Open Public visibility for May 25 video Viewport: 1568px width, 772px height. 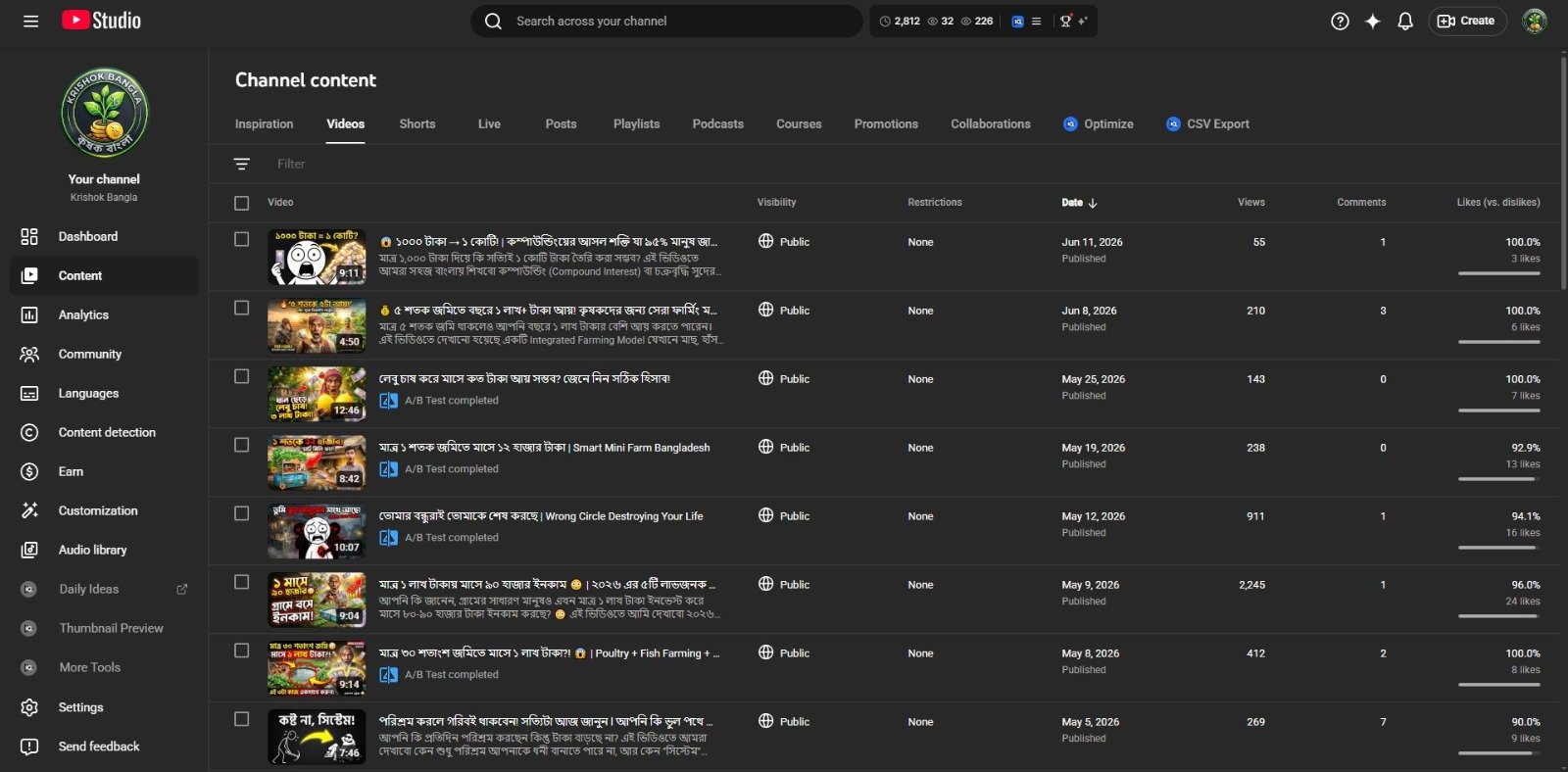pos(784,378)
